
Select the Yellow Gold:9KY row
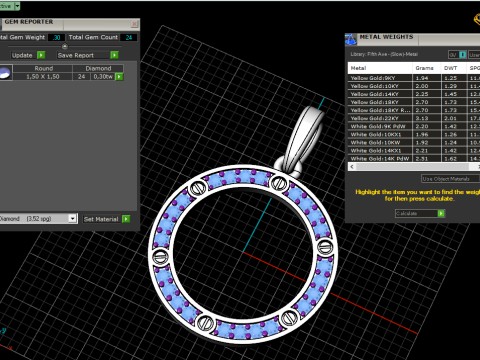click(414, 78)
